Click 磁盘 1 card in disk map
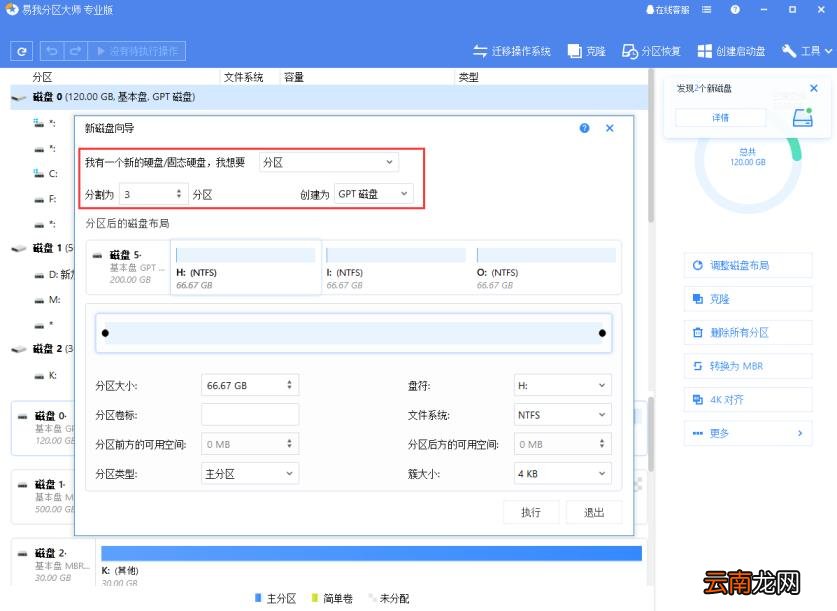837x611 pixels. (x=44, y=496)
